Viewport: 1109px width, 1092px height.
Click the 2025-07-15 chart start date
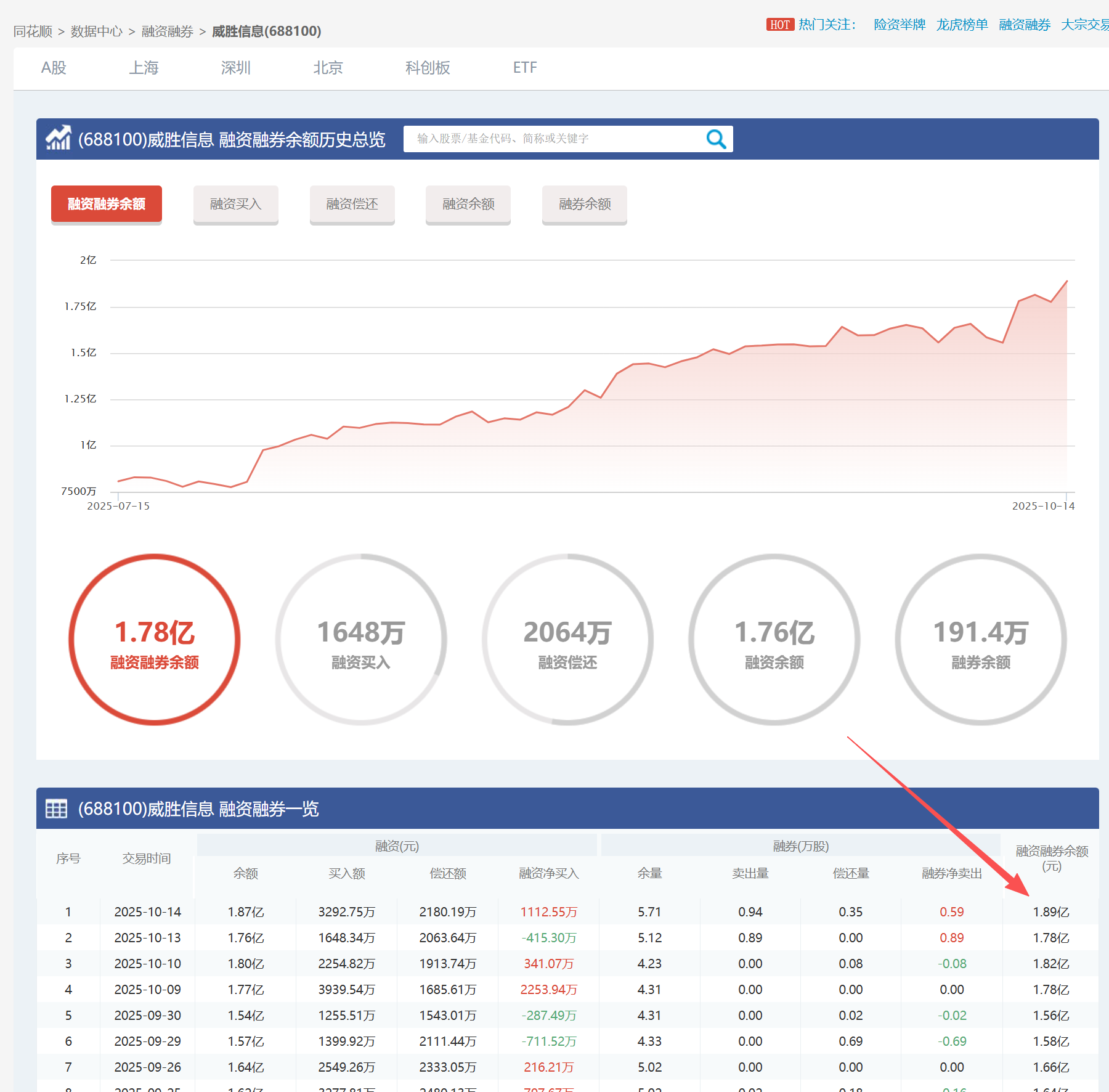pos(118,506)
